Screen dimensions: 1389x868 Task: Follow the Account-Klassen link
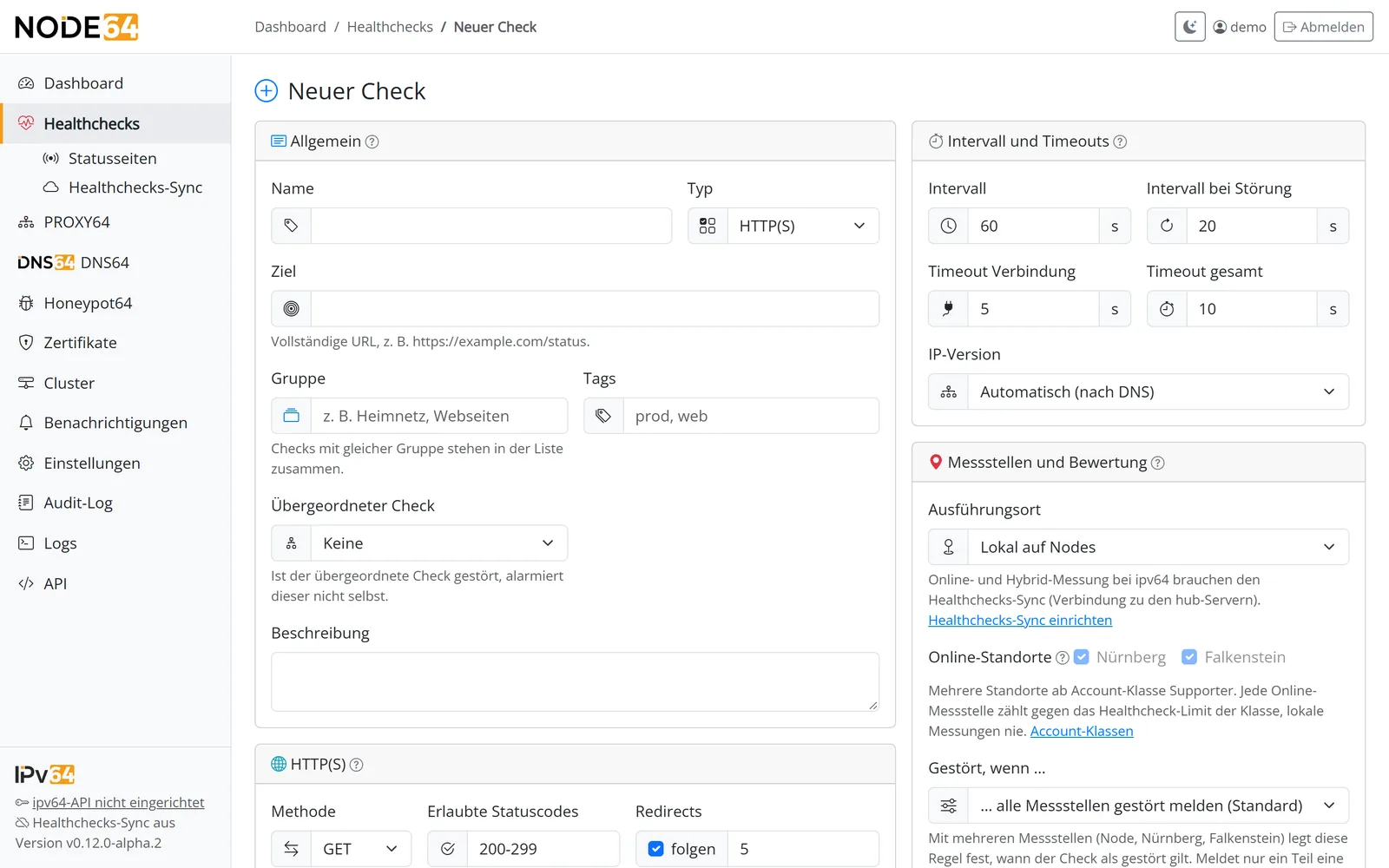(1082, 731)
